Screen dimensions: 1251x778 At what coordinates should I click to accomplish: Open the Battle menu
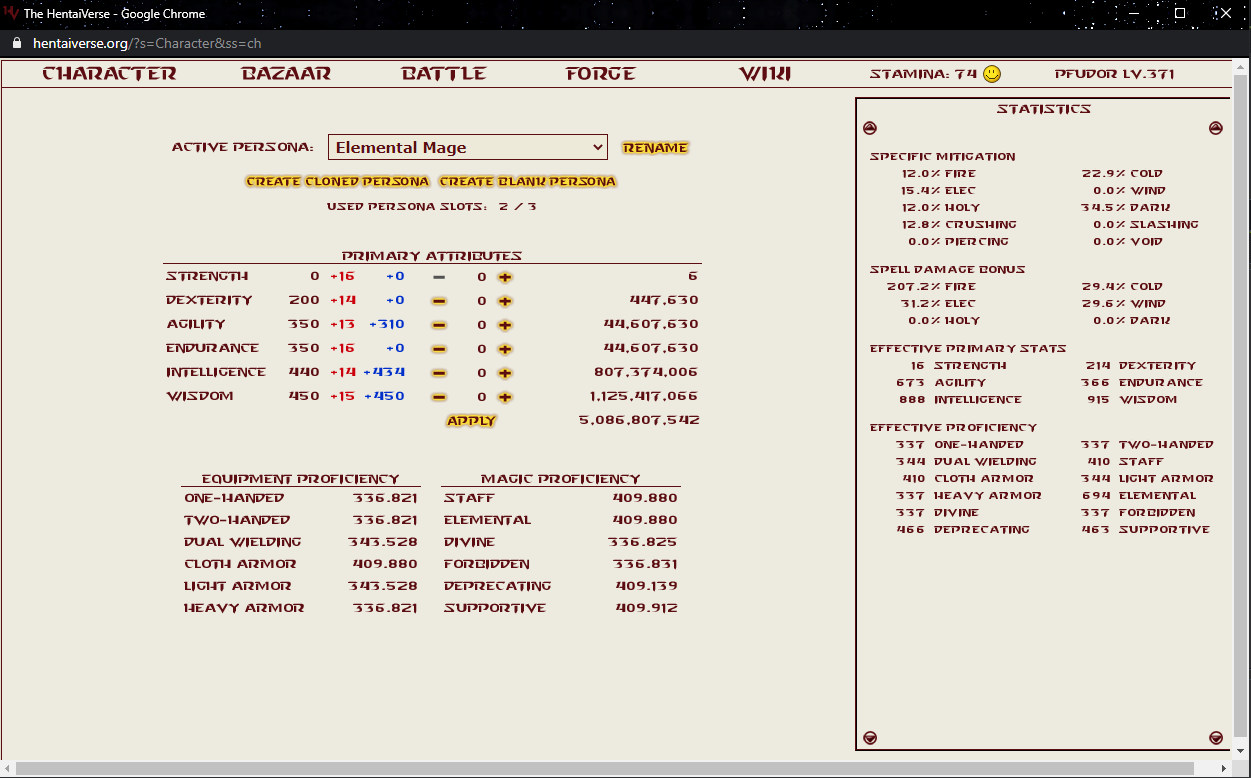tap(443, 74)
